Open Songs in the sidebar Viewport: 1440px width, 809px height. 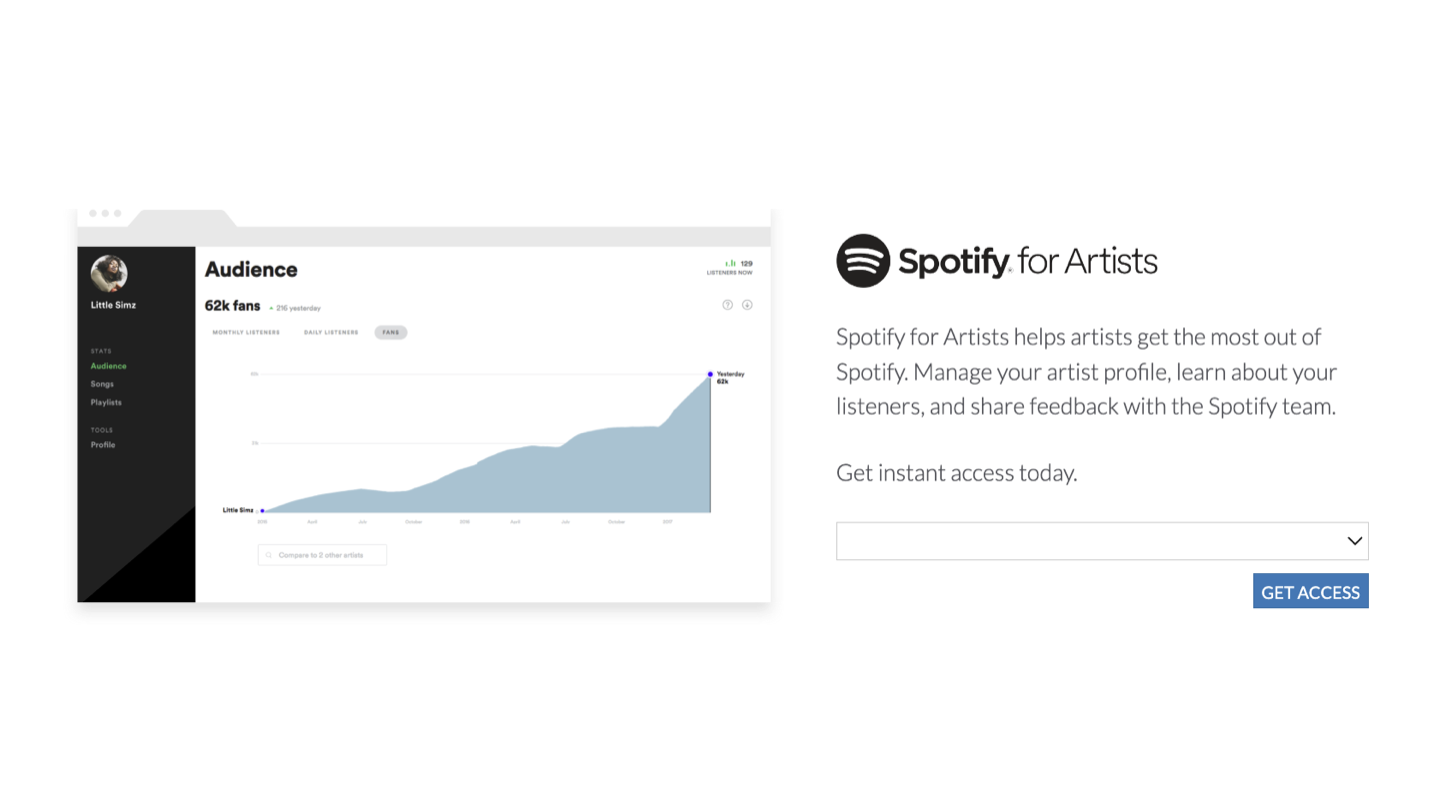pos(102,384)
